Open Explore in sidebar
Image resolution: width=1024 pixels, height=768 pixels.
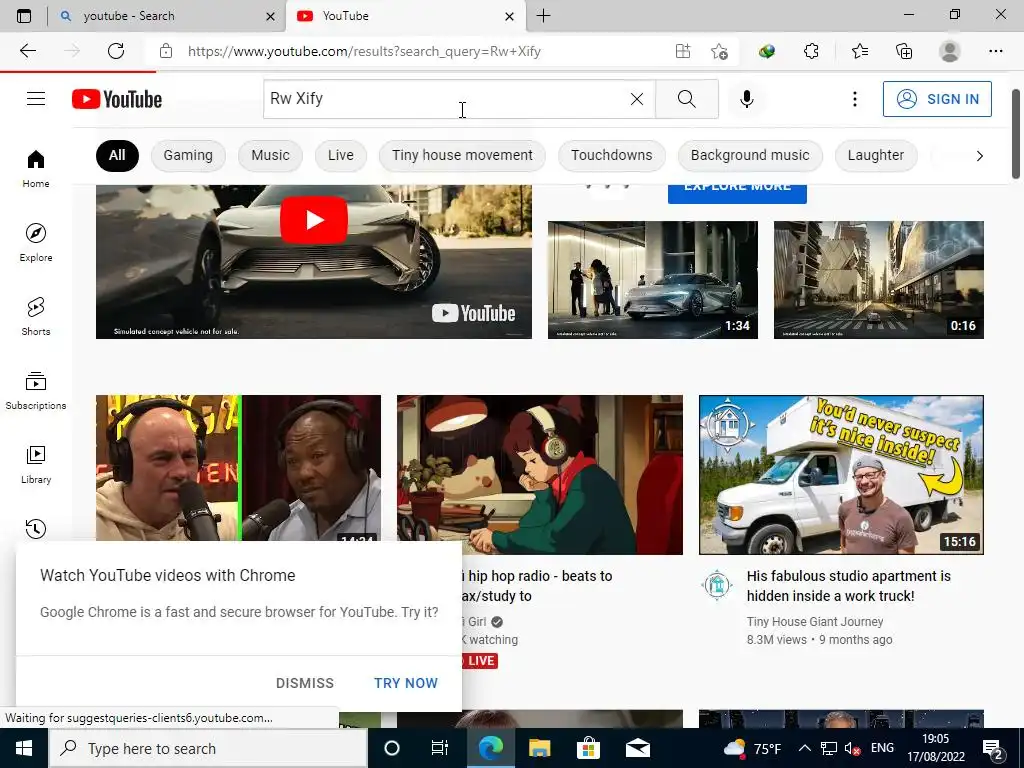36,242
